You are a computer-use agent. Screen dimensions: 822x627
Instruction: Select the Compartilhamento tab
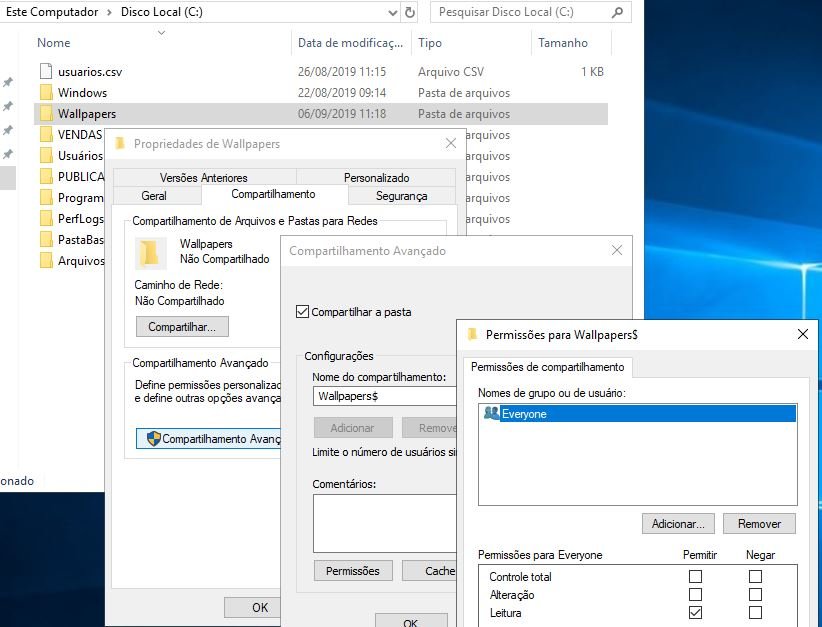click(x=273, y=194)
